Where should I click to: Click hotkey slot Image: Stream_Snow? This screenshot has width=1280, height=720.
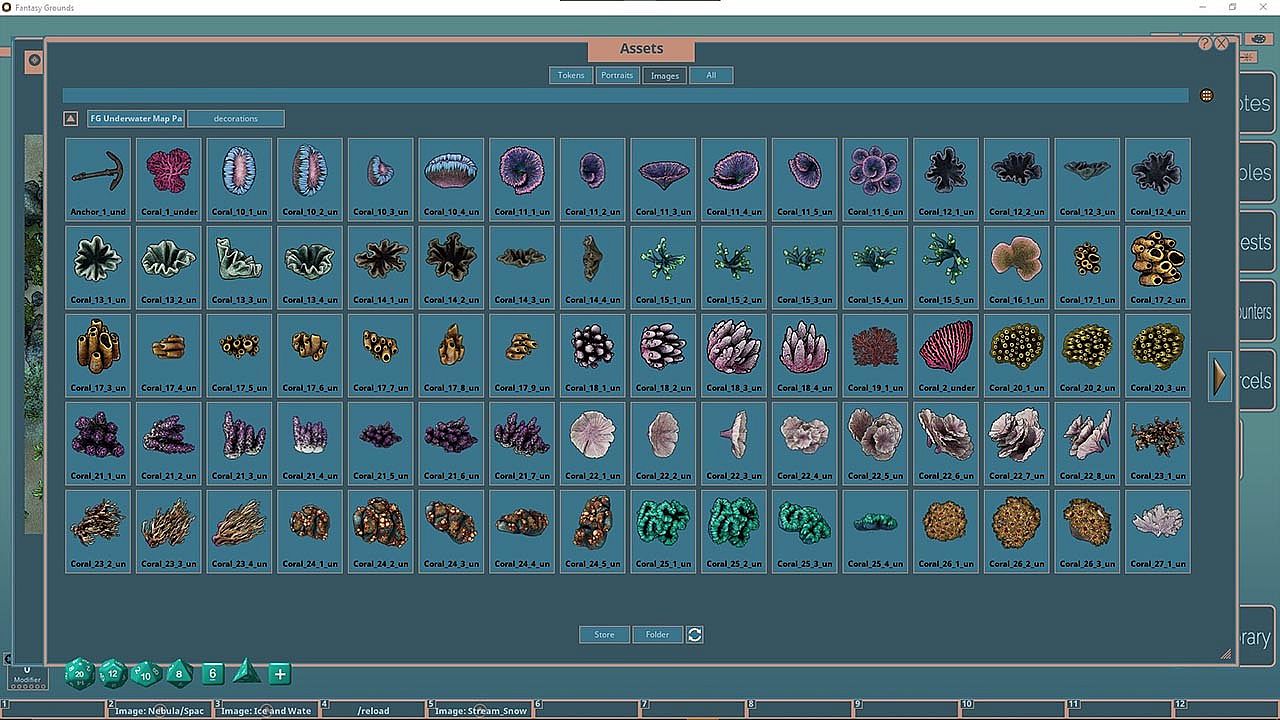click(x=480, y=710)
